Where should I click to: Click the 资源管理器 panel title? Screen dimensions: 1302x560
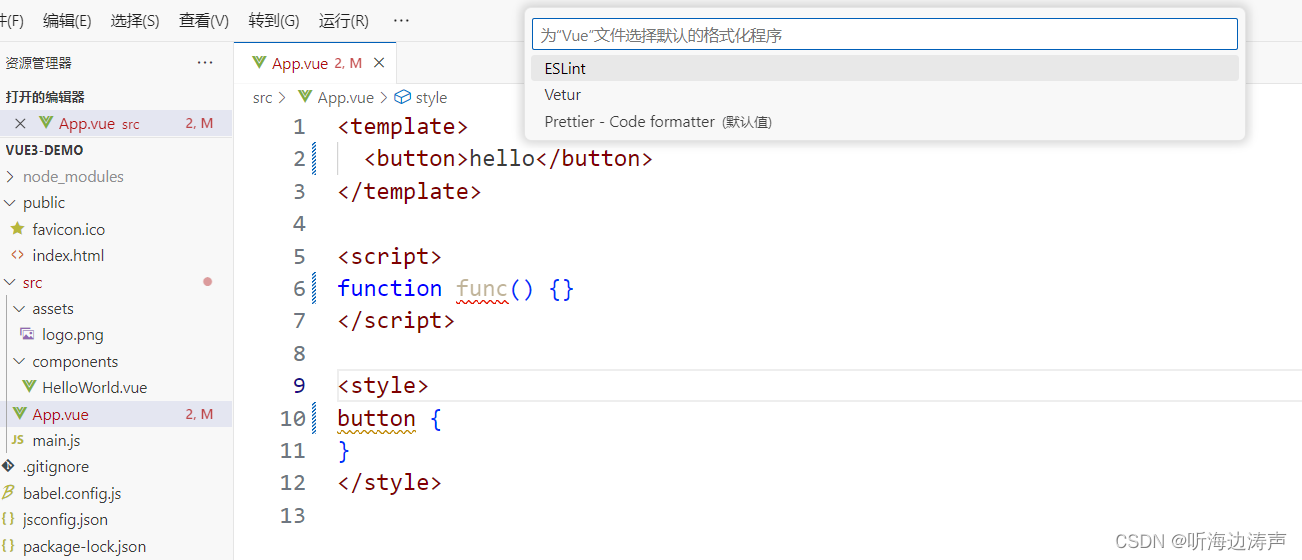[39, 62]
